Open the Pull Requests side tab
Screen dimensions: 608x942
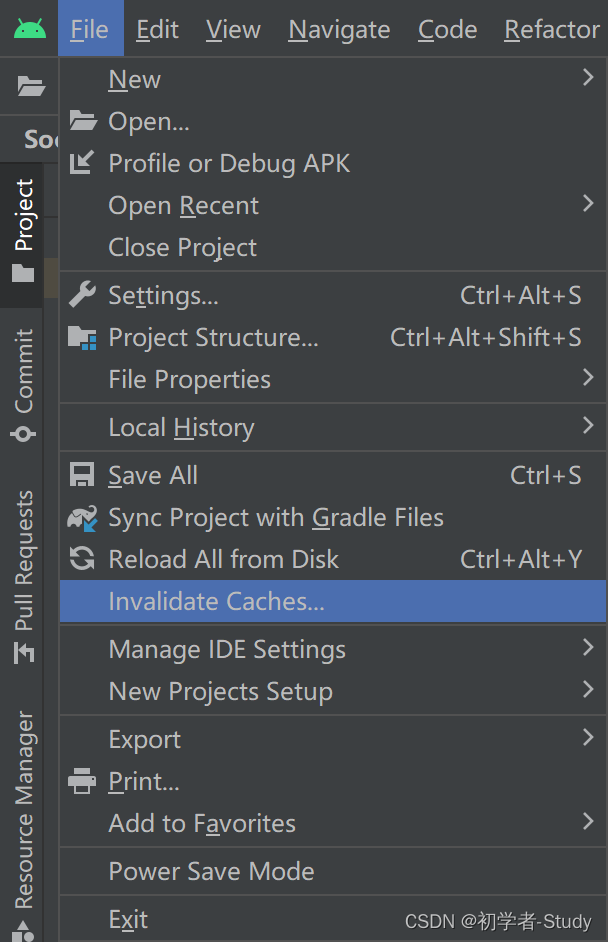(x=24, y=577)
